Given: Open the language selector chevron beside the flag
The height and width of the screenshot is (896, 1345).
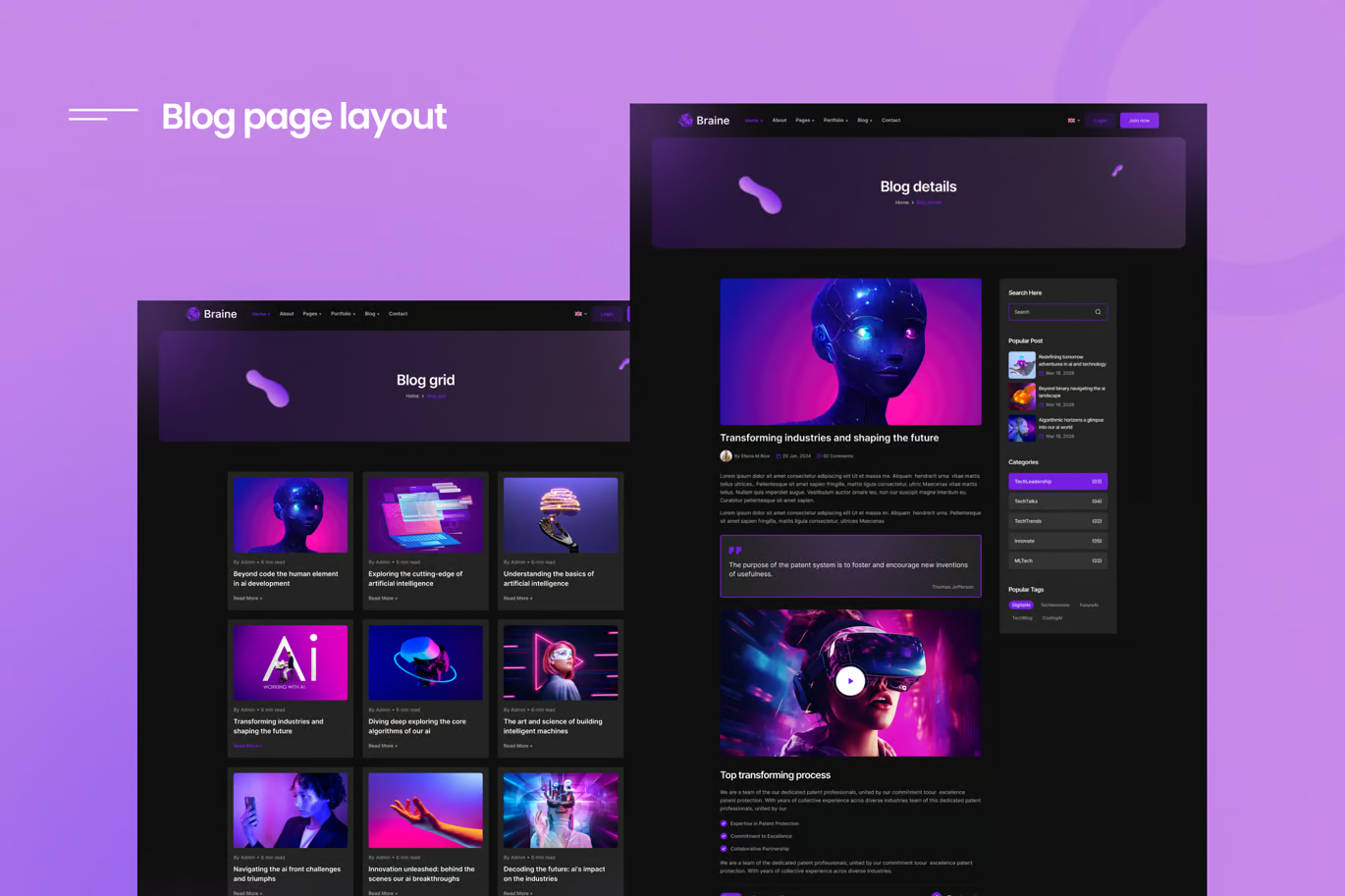Looking at the screenshot, I should pos(1079,120).
